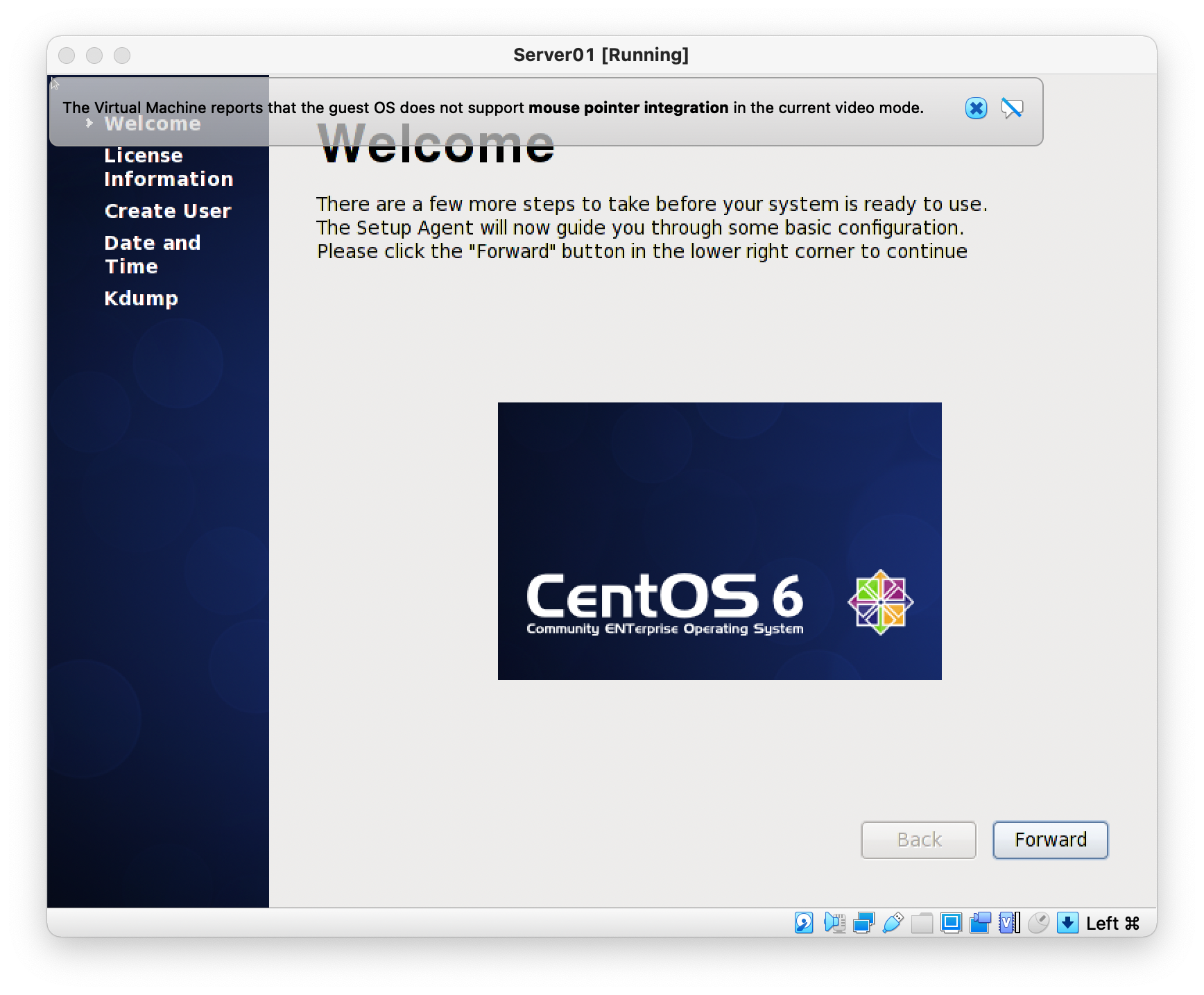
Task: Select Date and Time step in sidebar
Action: [153, 255]
